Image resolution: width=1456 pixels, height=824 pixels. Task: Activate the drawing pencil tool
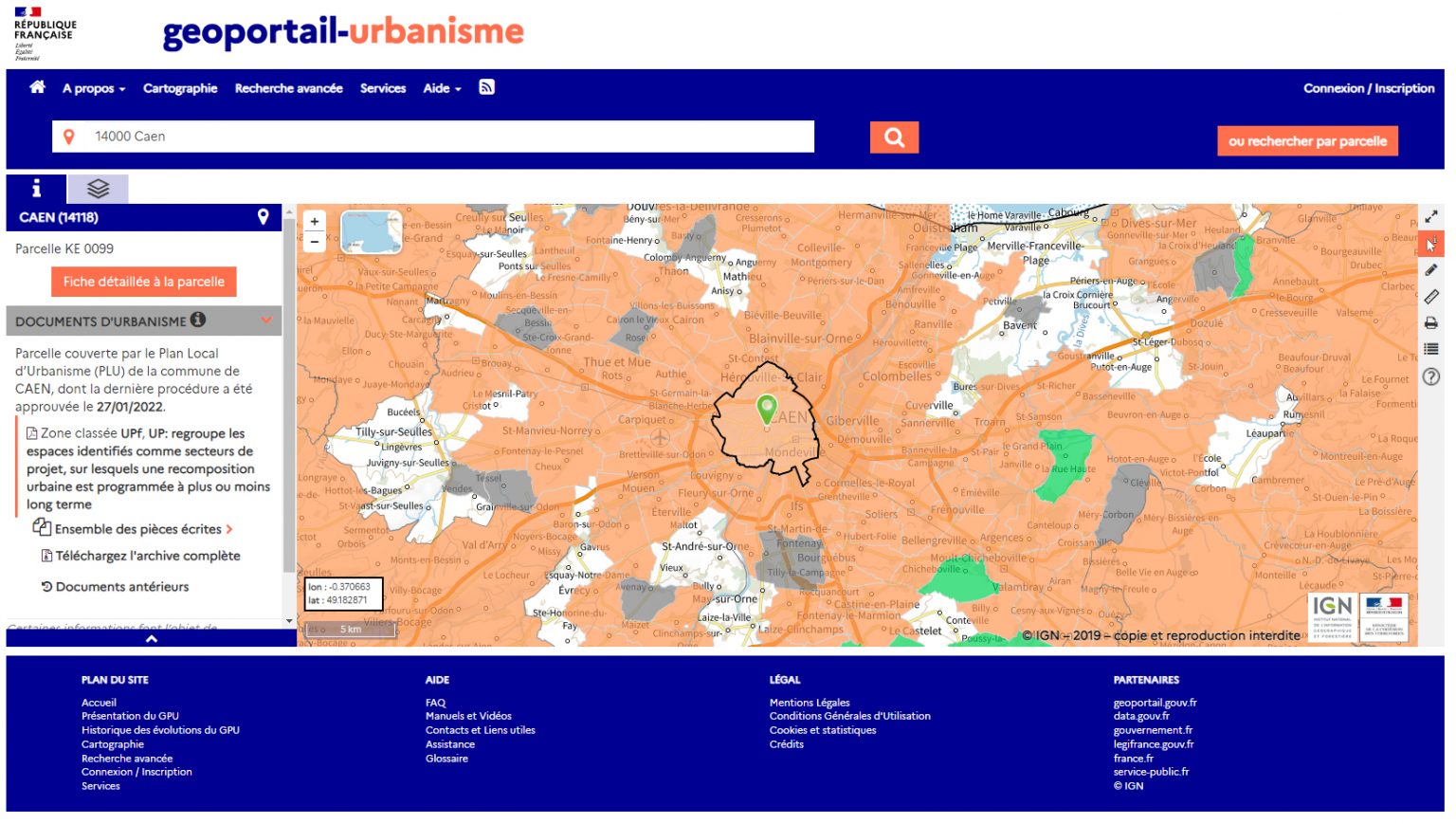1431,270
